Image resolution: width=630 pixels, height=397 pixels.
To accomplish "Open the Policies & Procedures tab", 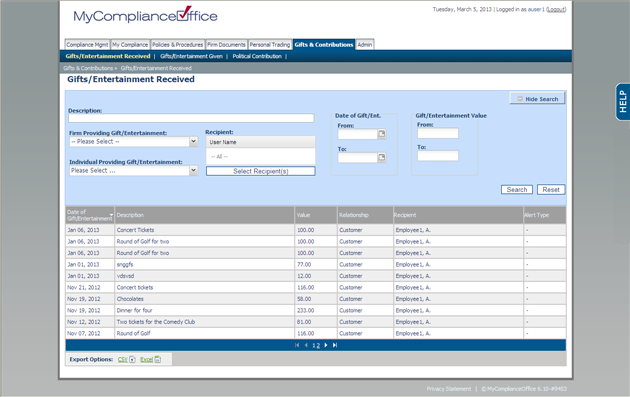I will 178,45.
